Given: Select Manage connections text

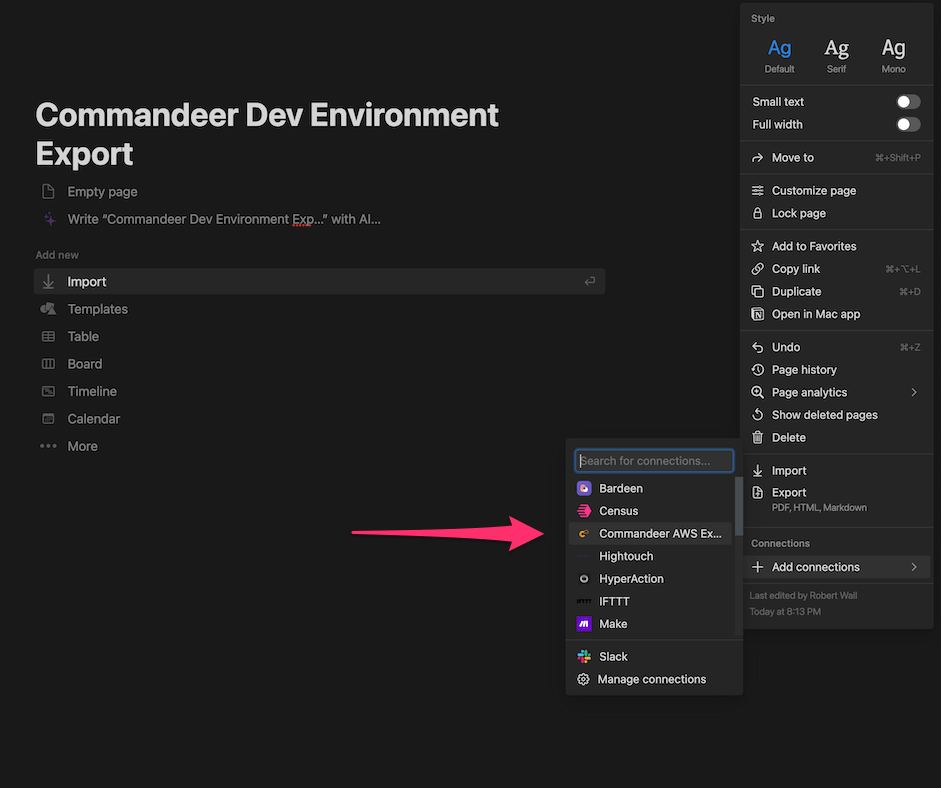Looking at the screenshot, I should click(652, 679).
